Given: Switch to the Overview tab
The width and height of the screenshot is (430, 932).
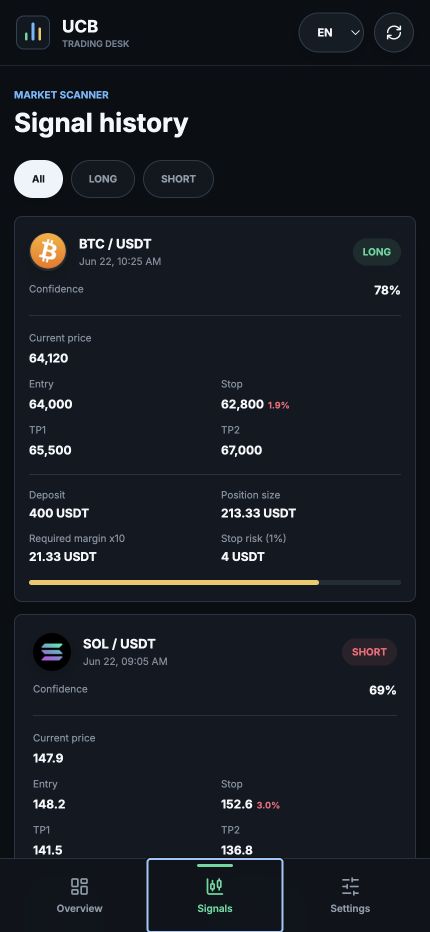Looking at the screenshot, I should (79, 895).
